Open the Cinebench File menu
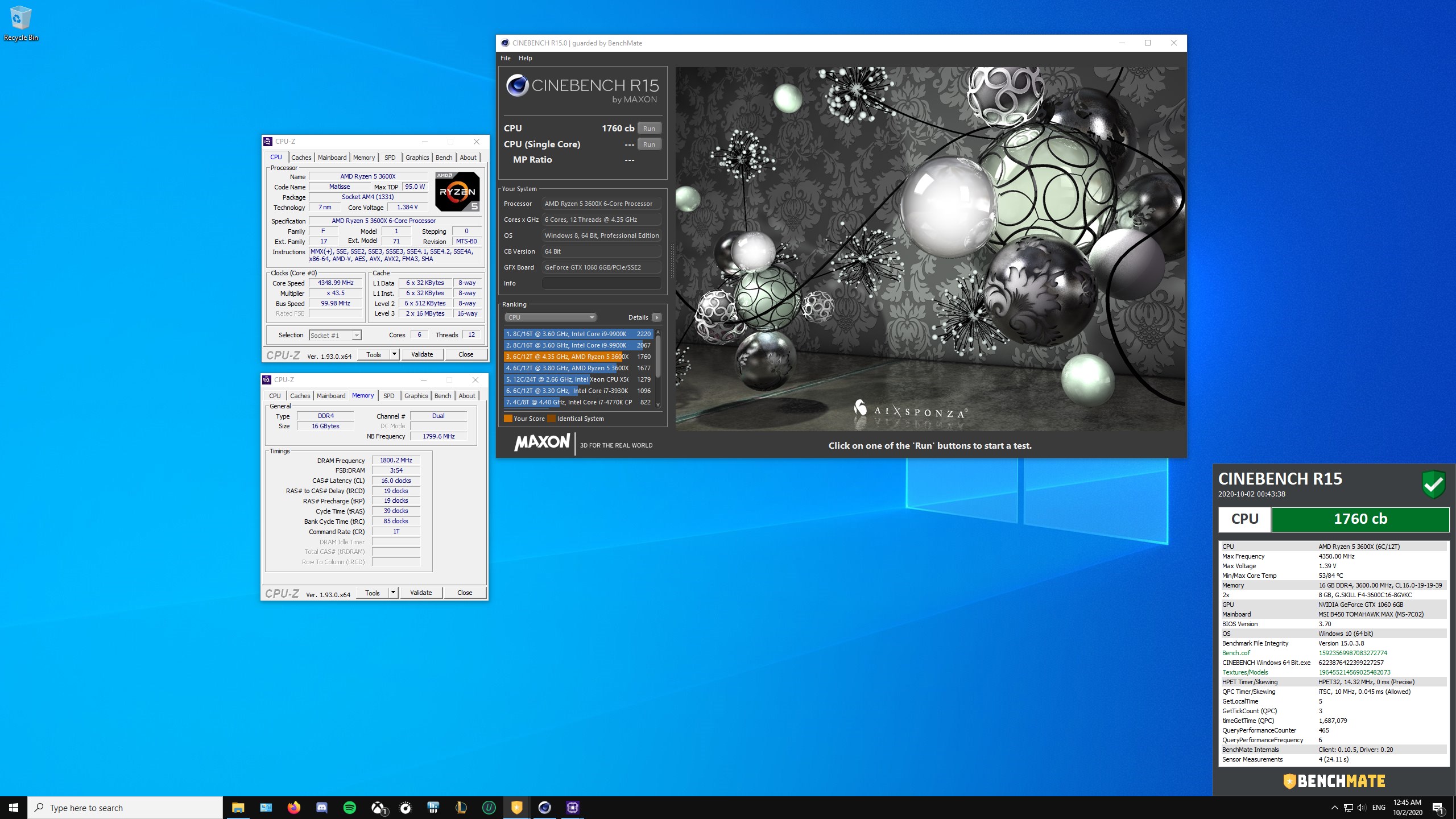The image size is (1456, 819). click(x=506, y=58)
